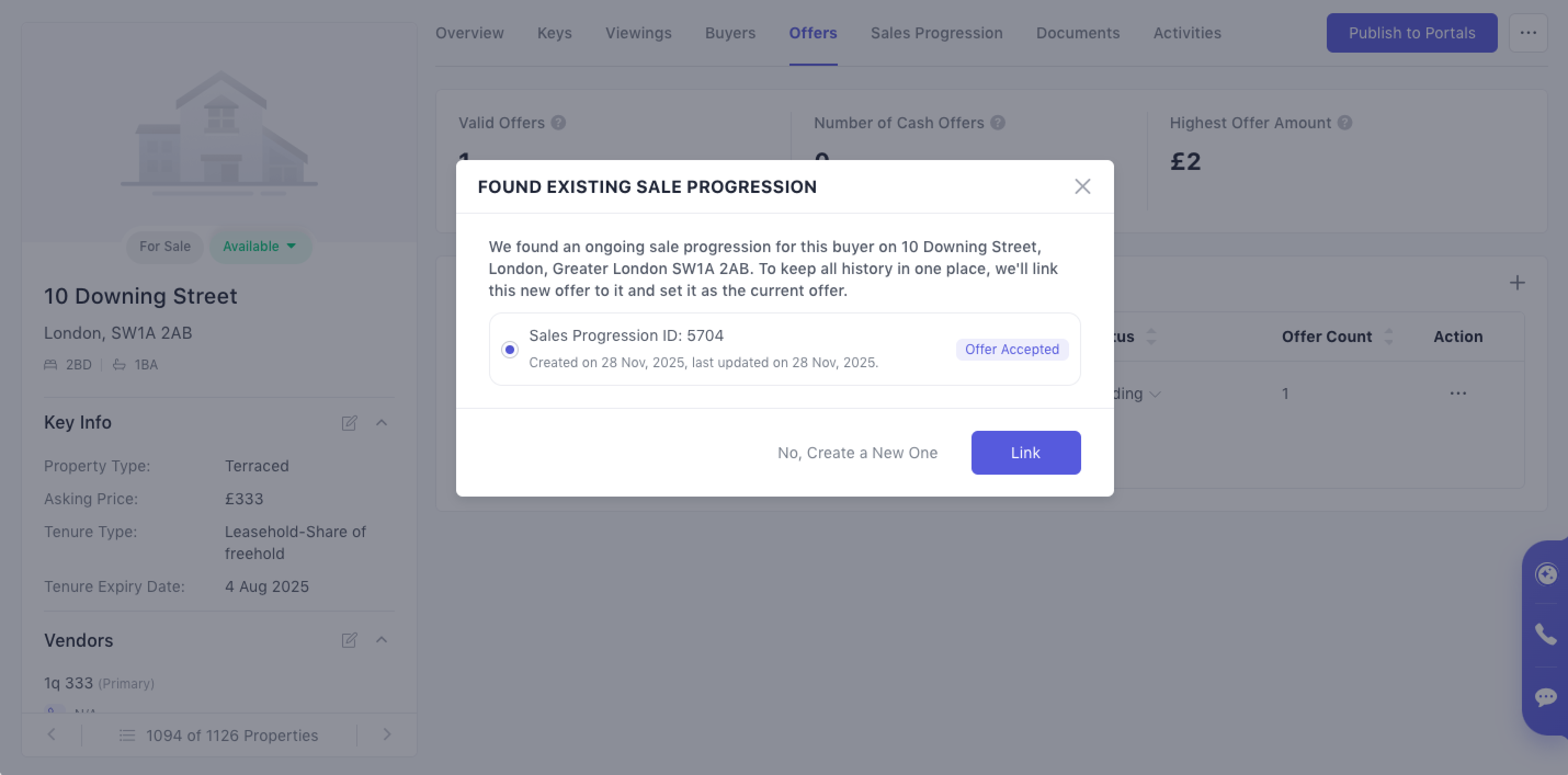Click the Link button
This screenshot has height=775, width=1568.
coord(1026,453)
